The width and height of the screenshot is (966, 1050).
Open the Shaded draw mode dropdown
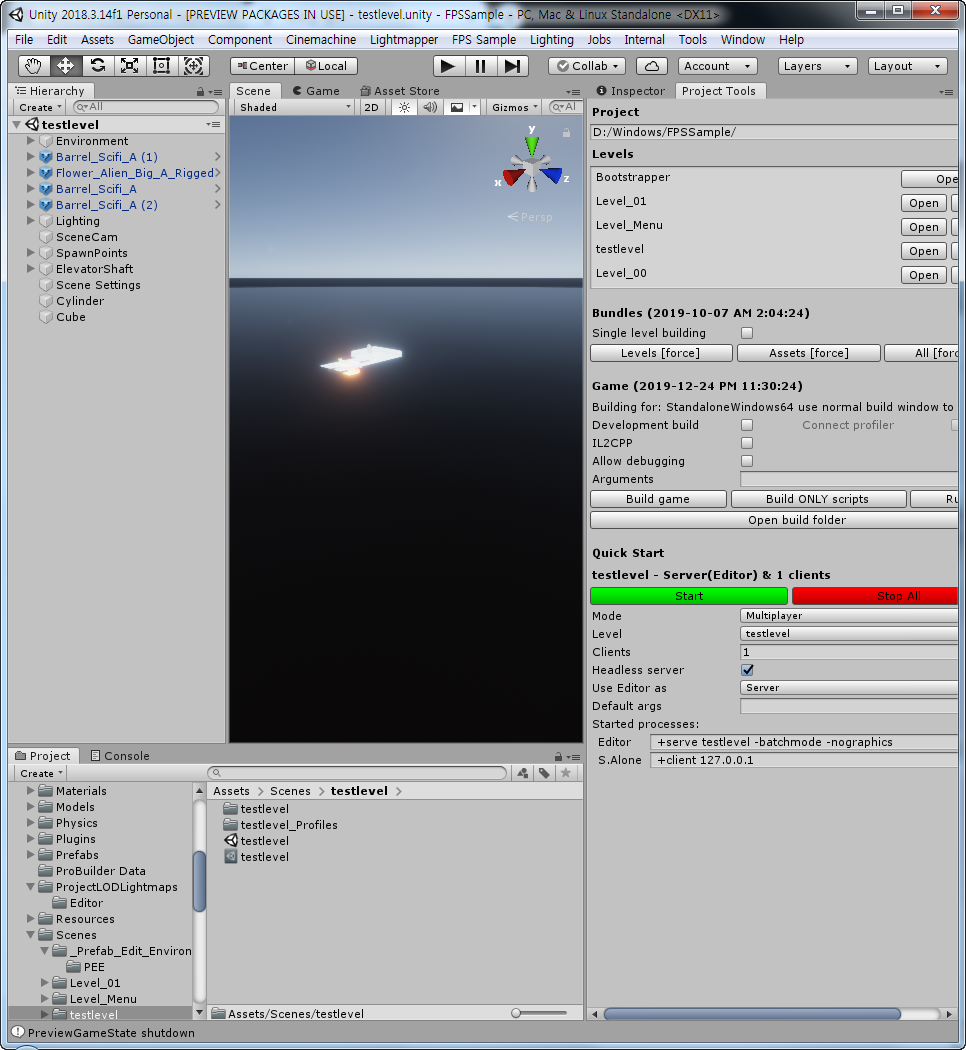[x=295, y=107]
